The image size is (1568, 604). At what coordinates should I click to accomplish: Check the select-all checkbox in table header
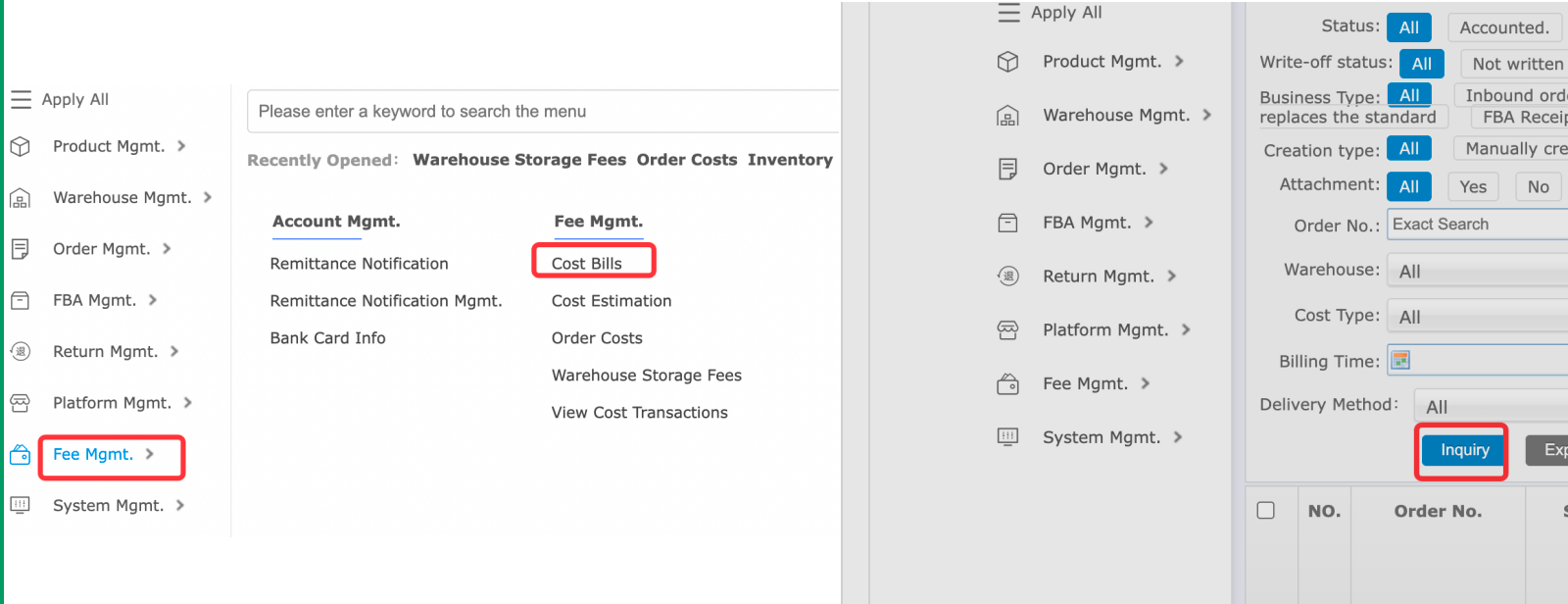click(x=1266, y=511)
